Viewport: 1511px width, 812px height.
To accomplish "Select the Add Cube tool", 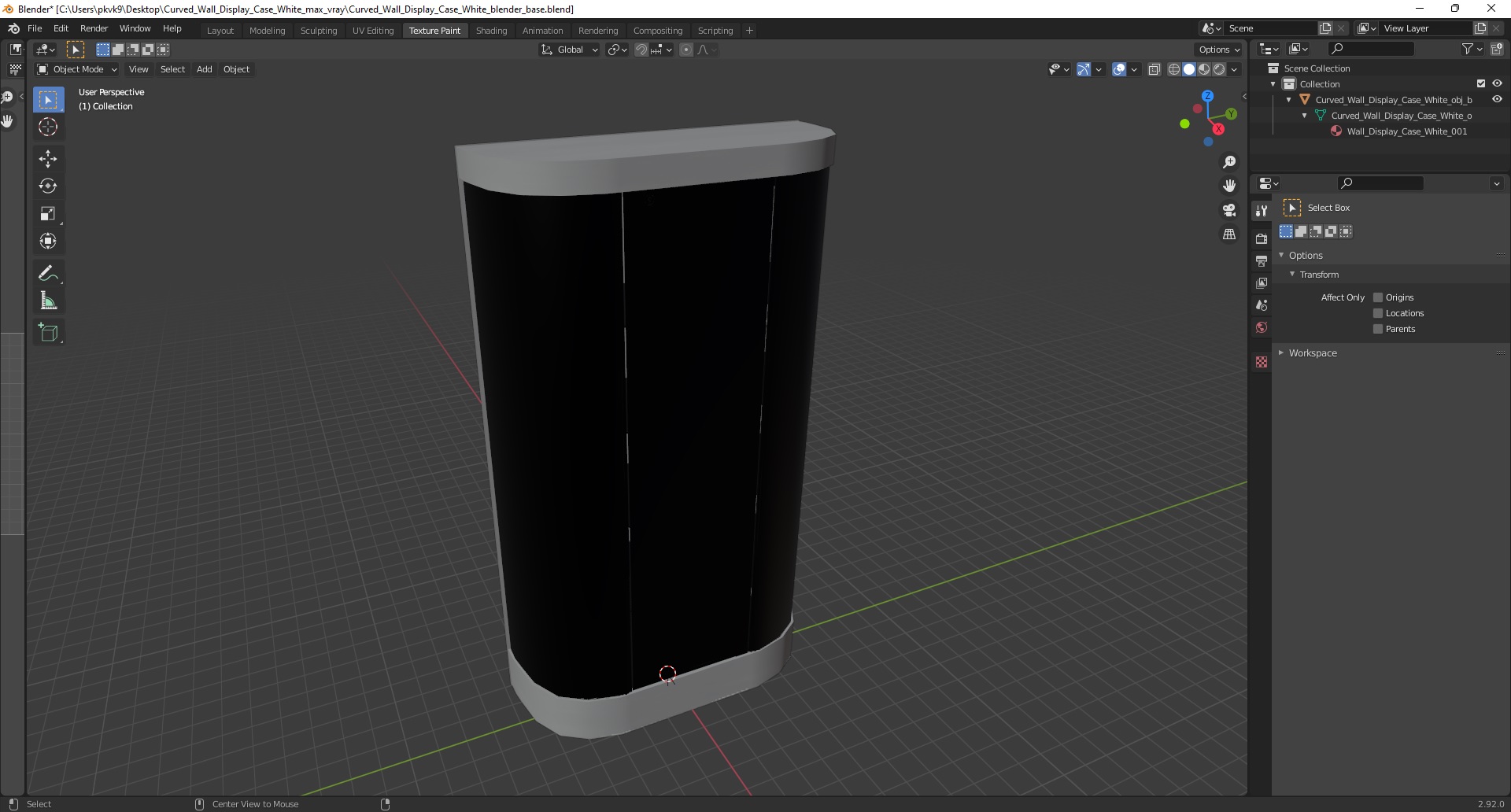I will (x=48, y=333).
